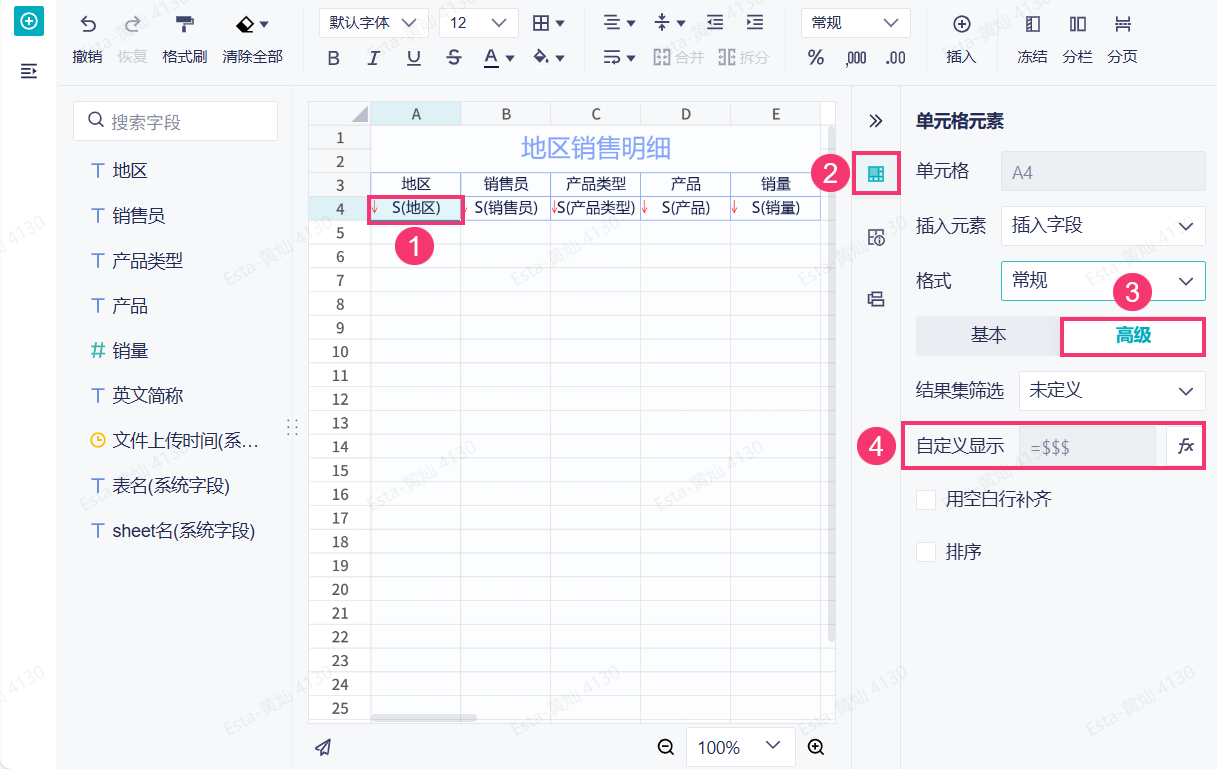Open the third side panel icon
Screen dimensions: 1217x769
click(x=876, y=298)
